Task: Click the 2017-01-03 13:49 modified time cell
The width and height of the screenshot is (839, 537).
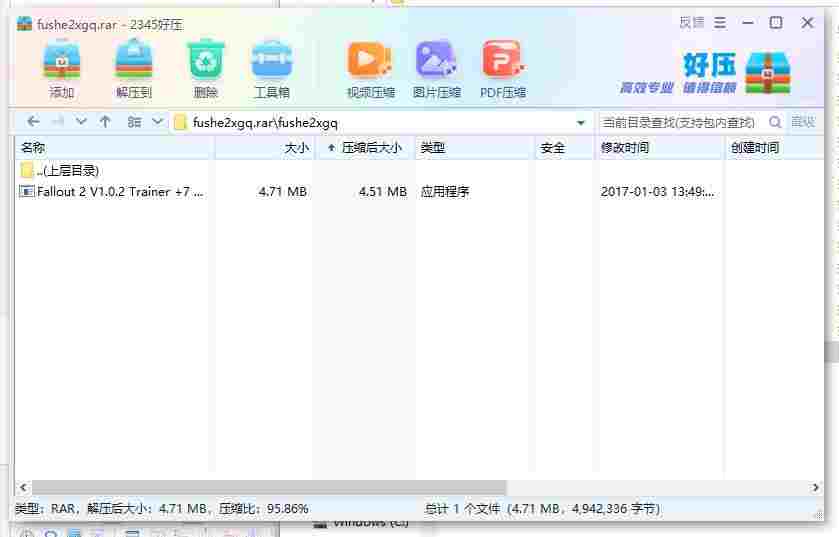Action: click(657, 191)
